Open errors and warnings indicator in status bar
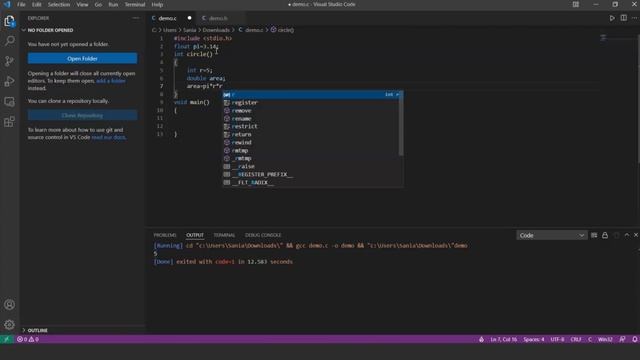Screen dimensions: 640x360 pos(28,339)
